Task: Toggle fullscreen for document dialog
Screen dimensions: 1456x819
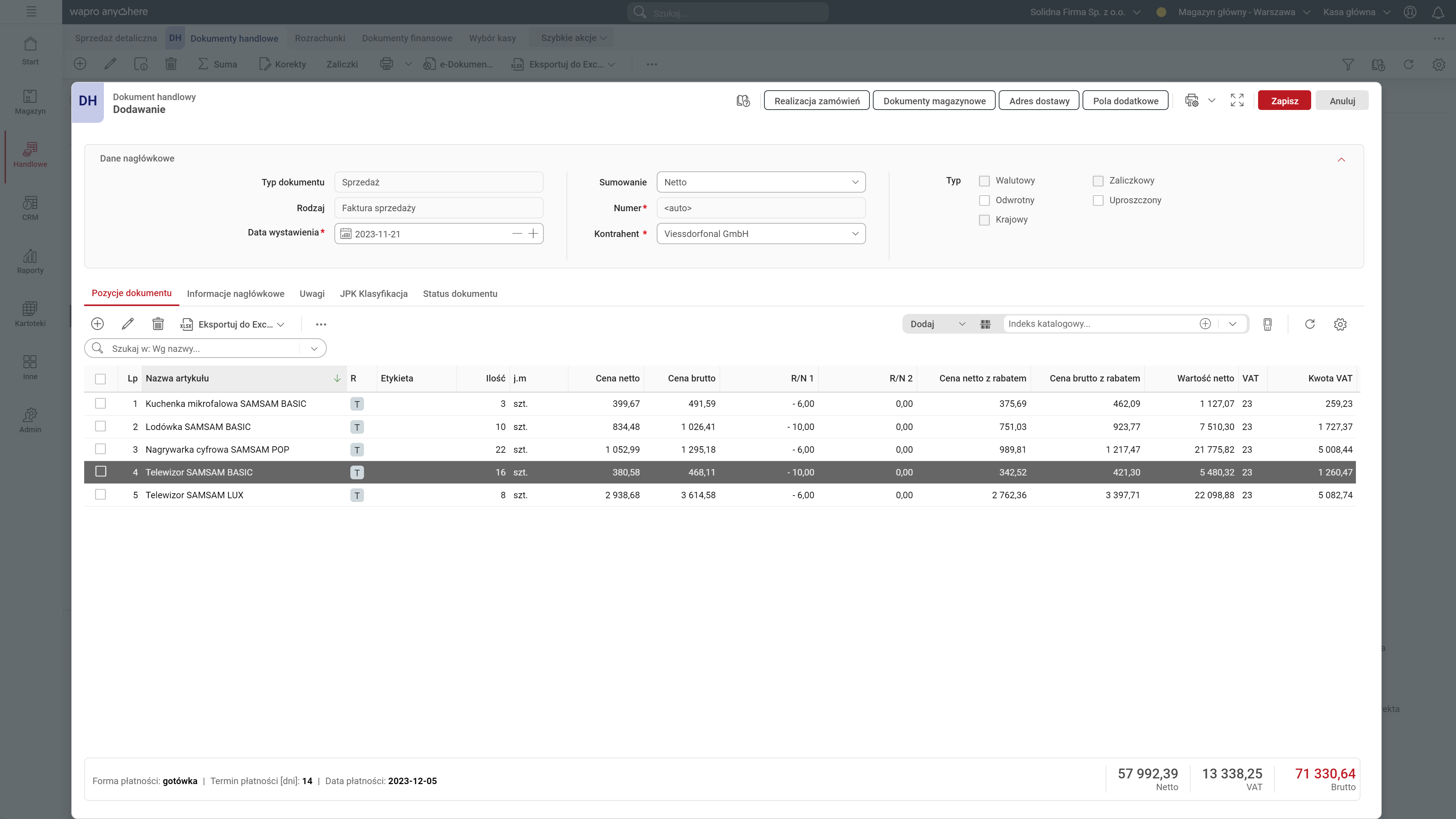Action: 1237,100
